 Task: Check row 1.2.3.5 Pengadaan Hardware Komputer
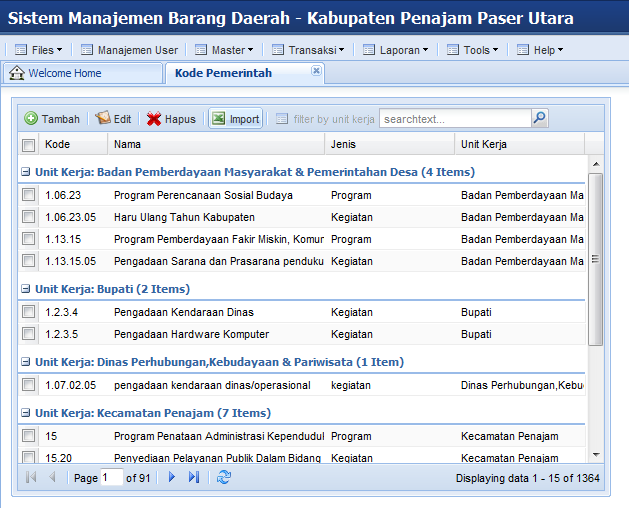pos(28,334)
